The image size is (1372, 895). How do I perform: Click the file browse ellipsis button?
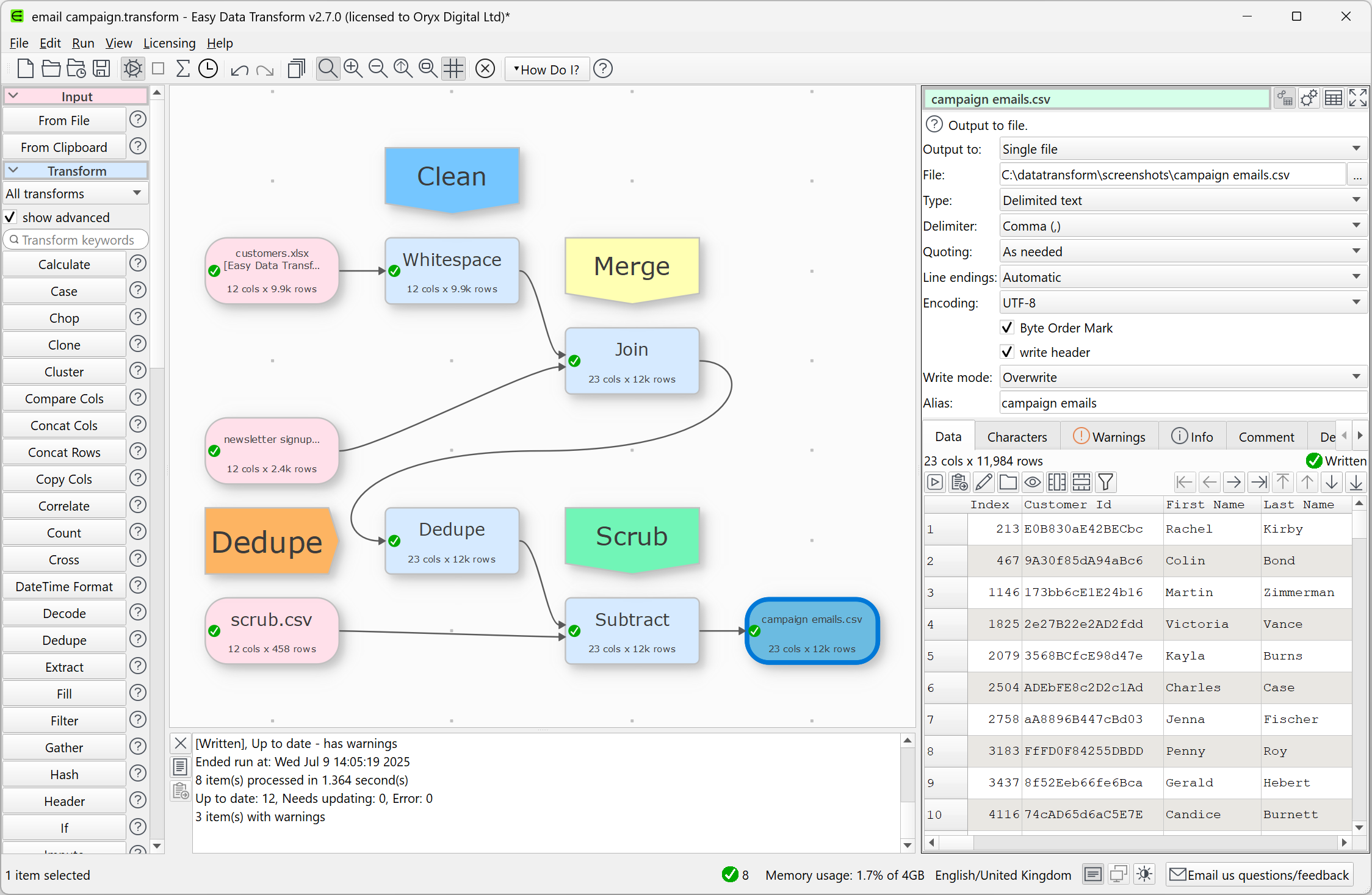point(1357,175)
